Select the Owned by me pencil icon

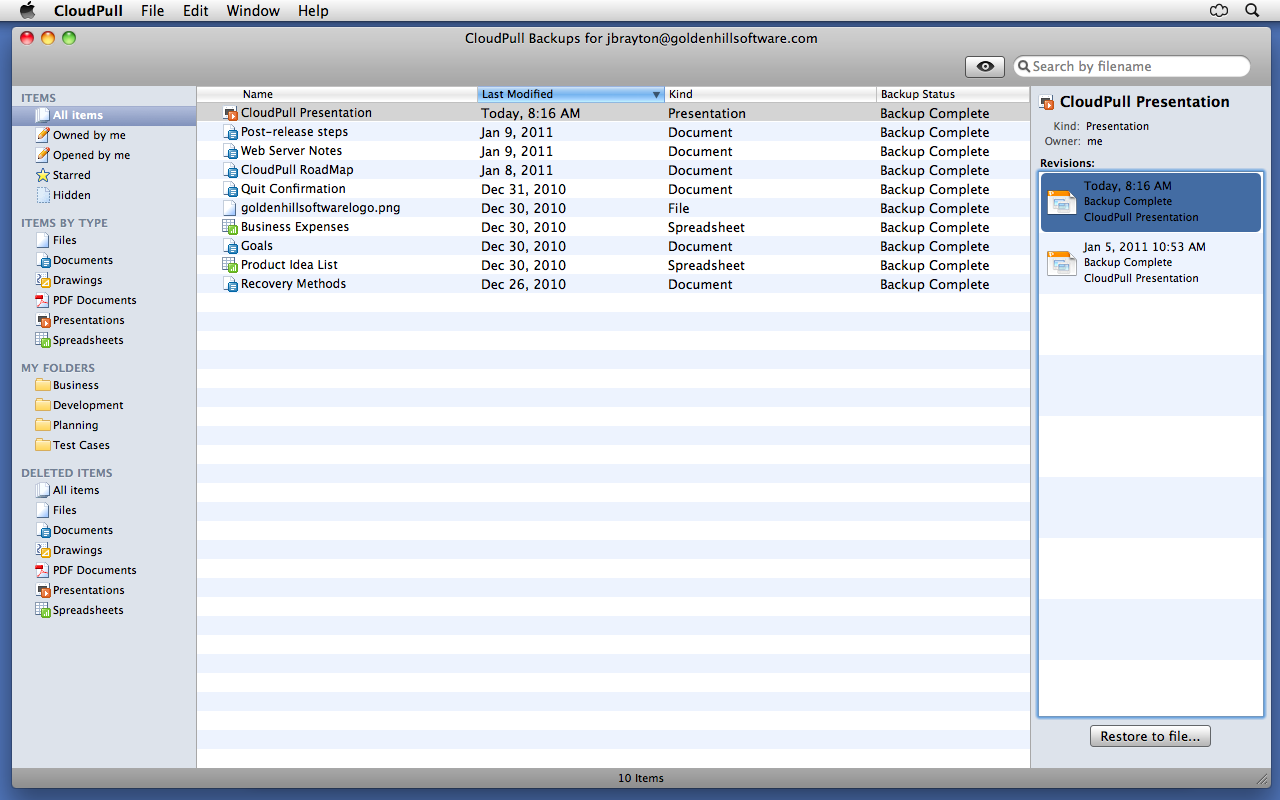coord(43,135)
